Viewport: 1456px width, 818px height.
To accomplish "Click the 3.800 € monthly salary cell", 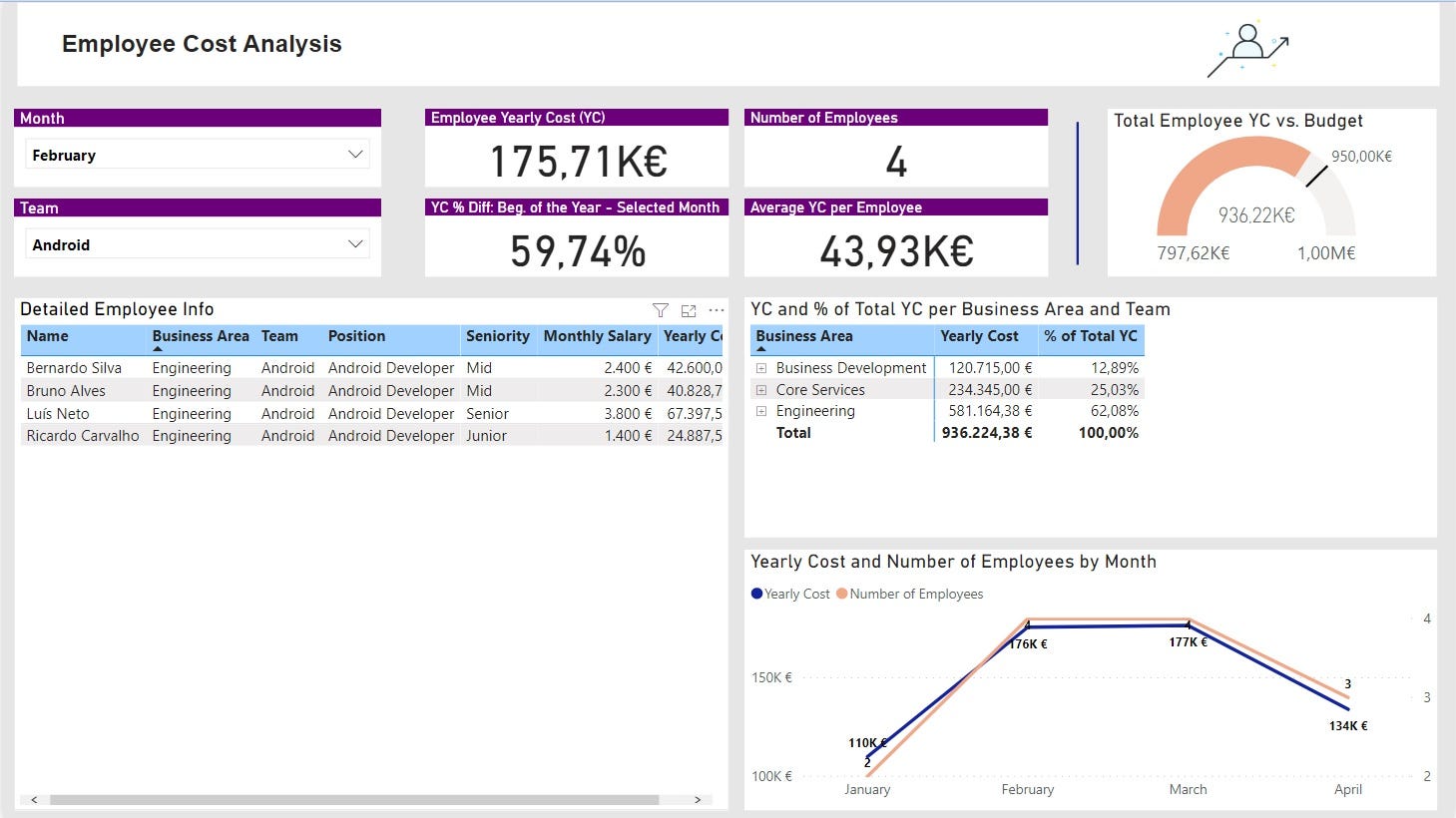I will click(x=628, y=414).
